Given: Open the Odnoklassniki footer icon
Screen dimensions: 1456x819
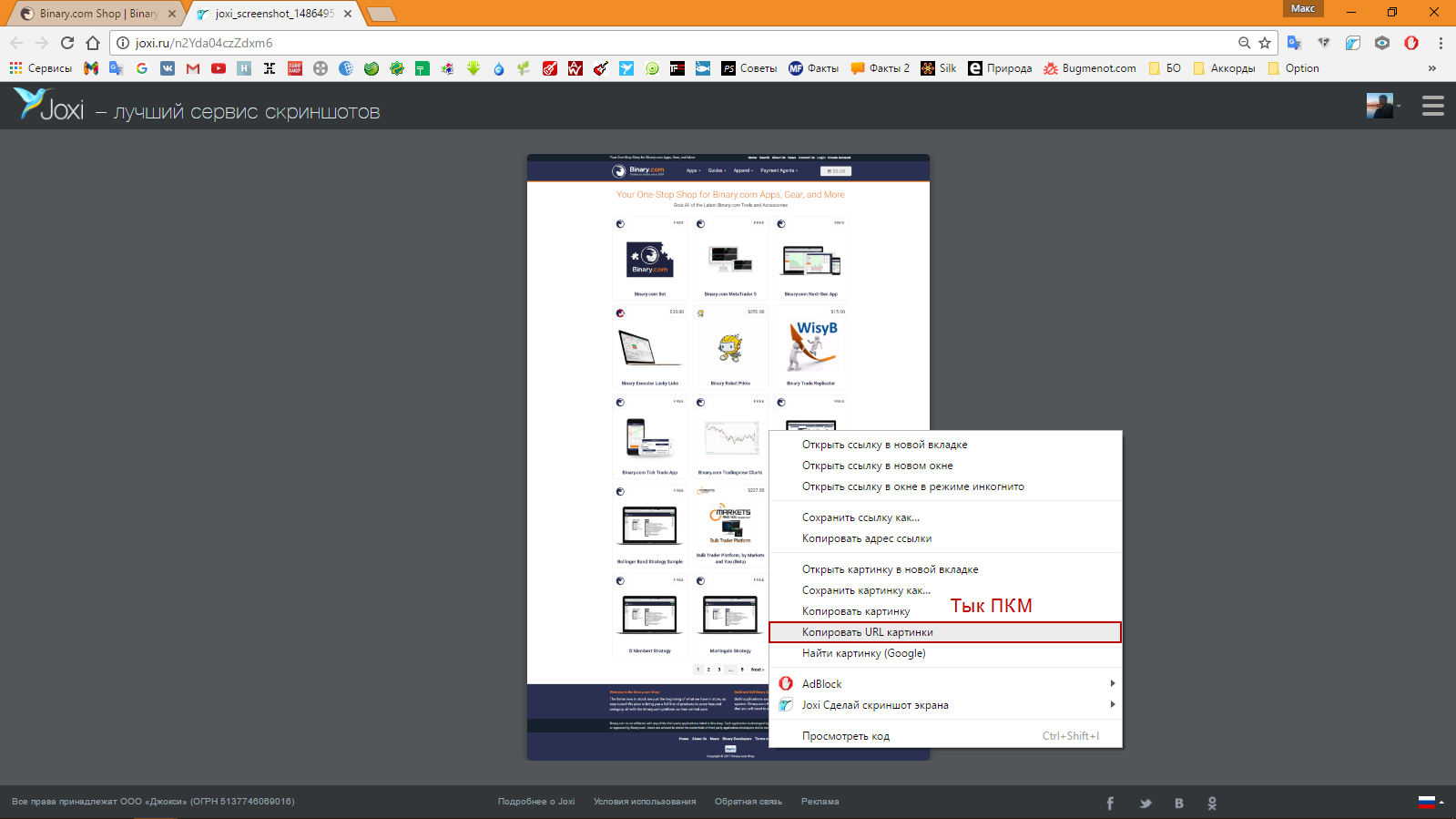Looking at the screenshot, I should point(1212,803).
